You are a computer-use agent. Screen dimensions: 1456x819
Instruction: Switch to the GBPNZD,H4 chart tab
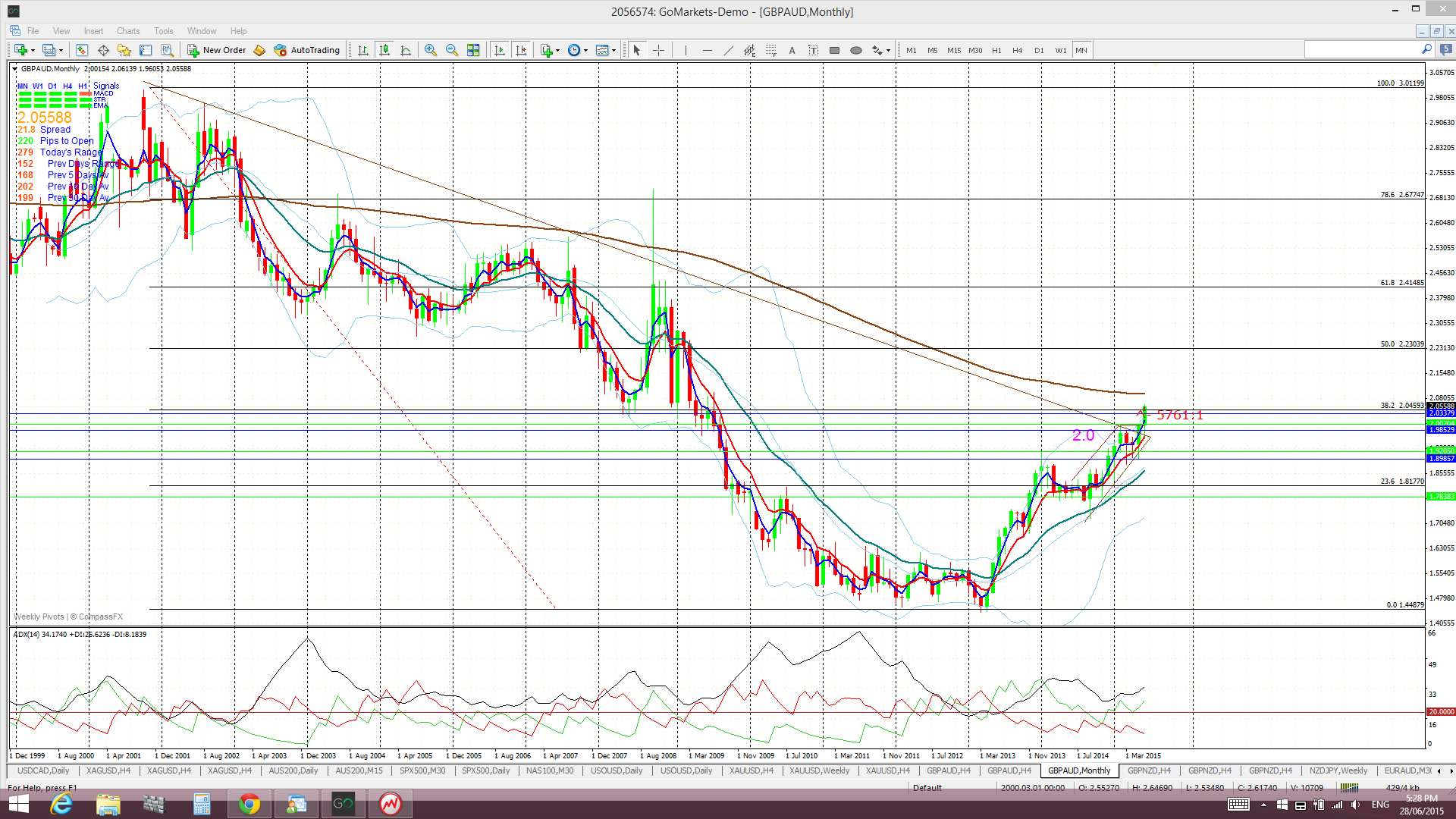[1148, 770]
